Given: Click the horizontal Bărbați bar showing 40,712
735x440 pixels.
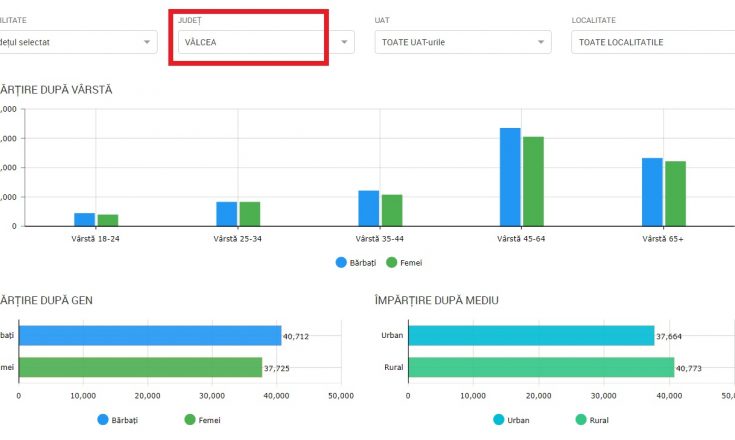Looking at the screenshot, I should click(150, 336).
